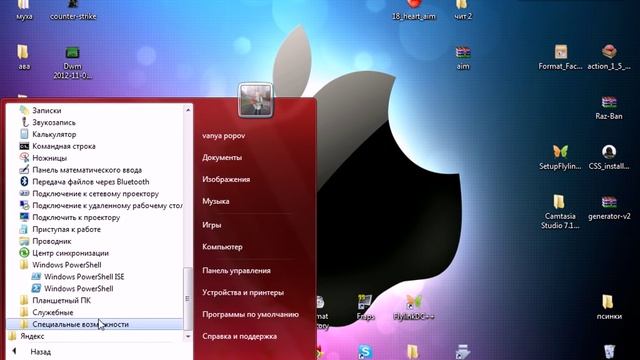Collapse the Windows PowerShell folder
This screenshot has width=640, height=360.
coord(67,264)
